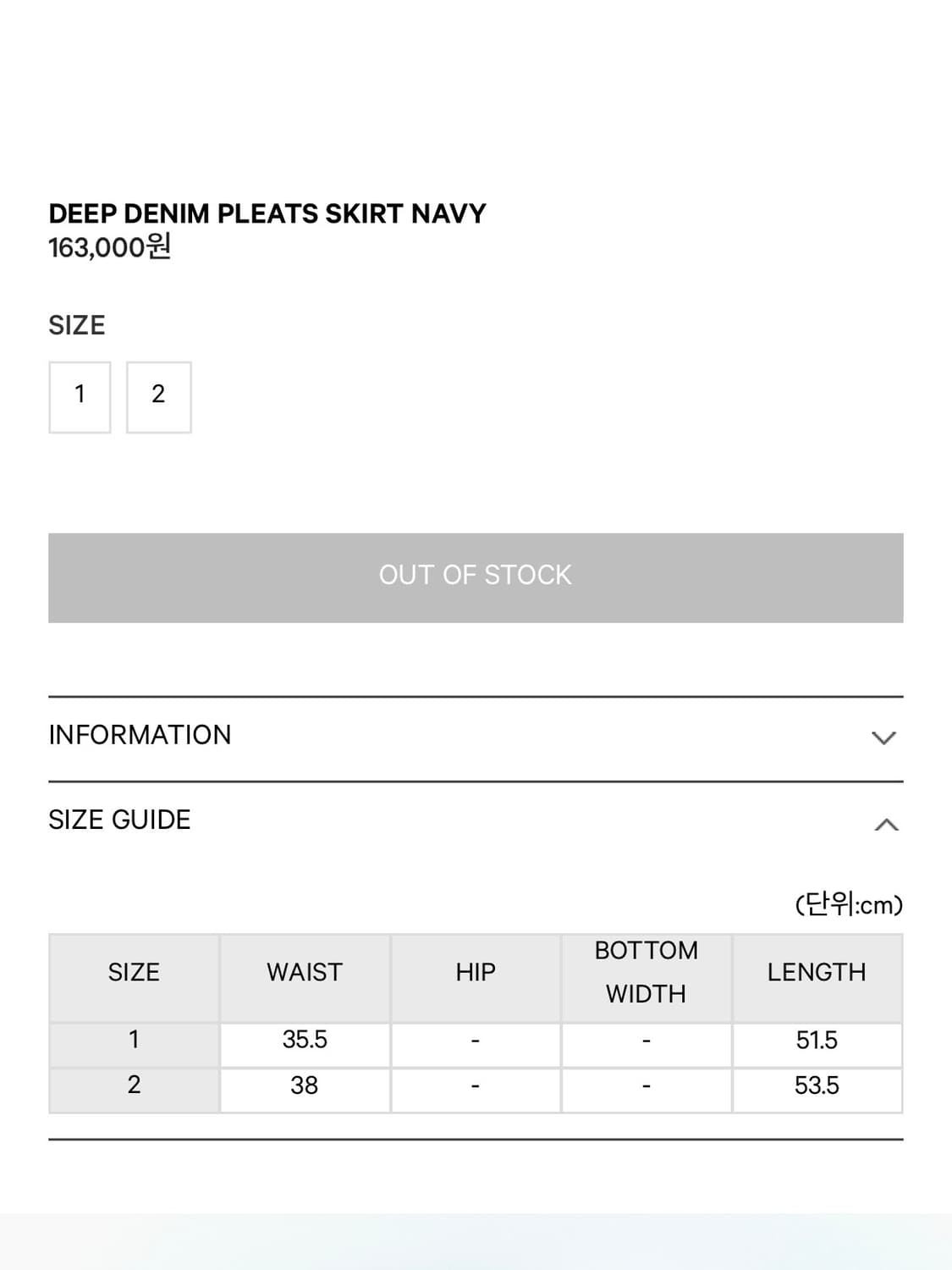Image resolution: width=952 pixels, height=1270 pixels.
Task: Click the SIZE header cell in the table
Action: coord(134,973)
